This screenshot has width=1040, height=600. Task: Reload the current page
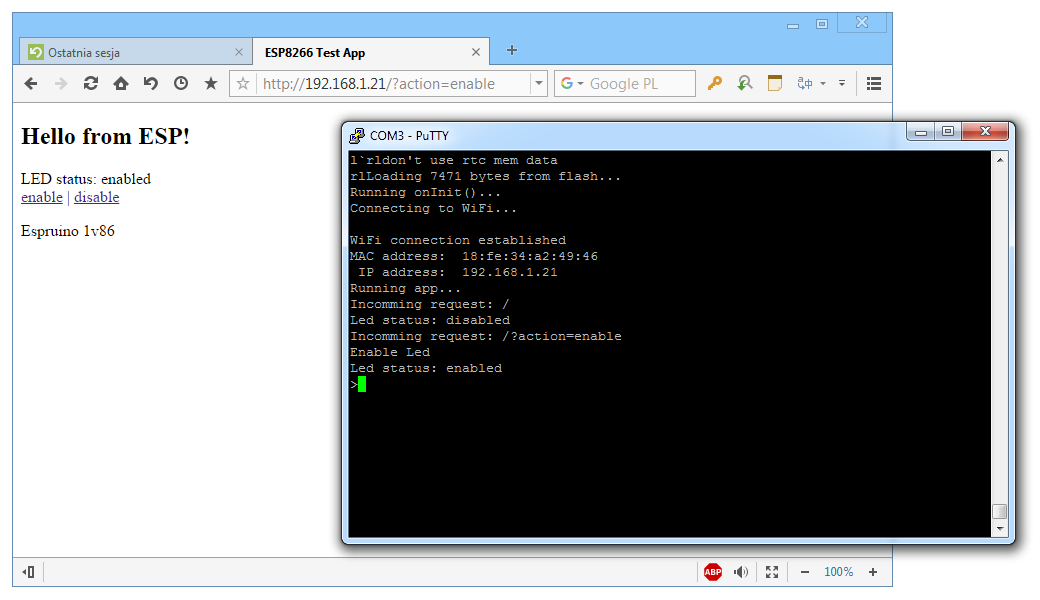pos(91,84)
